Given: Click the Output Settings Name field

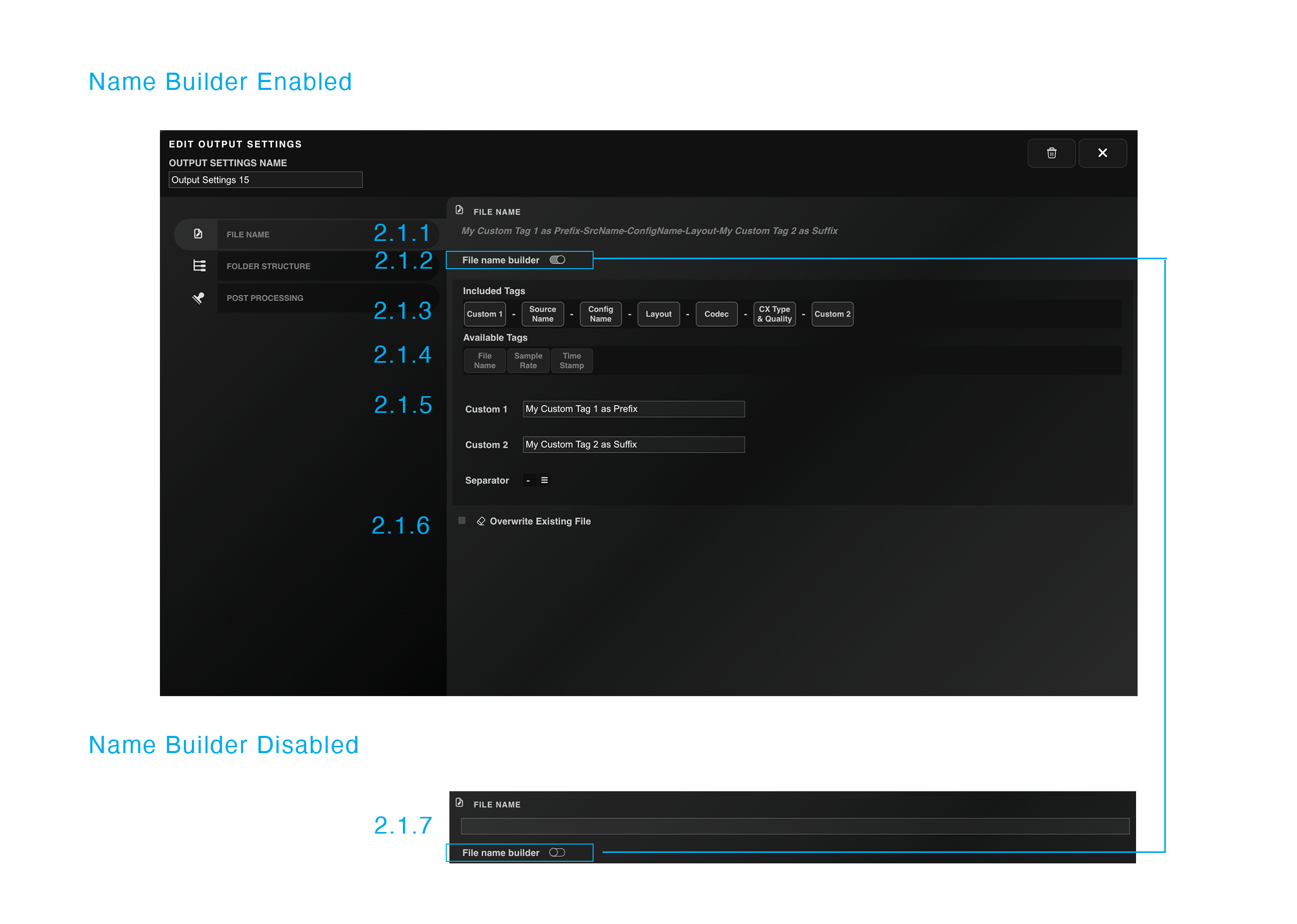Looking at the screenshot, I should [265, 180].
